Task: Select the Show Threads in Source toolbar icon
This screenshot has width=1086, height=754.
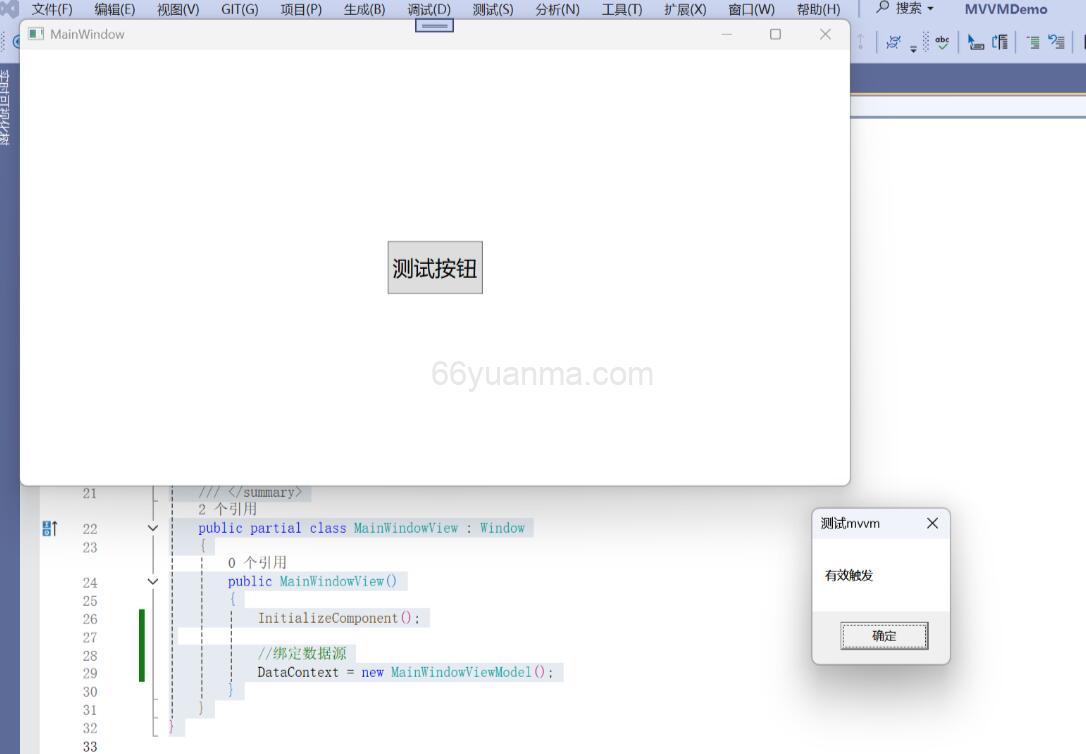Action: [893, 42]
